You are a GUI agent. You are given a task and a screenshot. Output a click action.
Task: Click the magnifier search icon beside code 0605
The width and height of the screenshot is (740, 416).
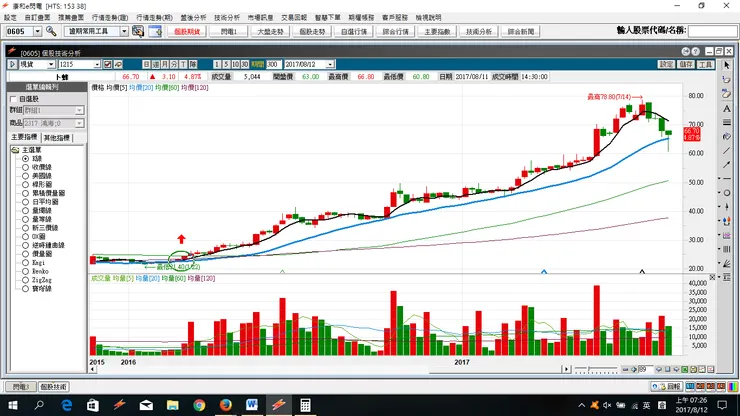point(51,31)
